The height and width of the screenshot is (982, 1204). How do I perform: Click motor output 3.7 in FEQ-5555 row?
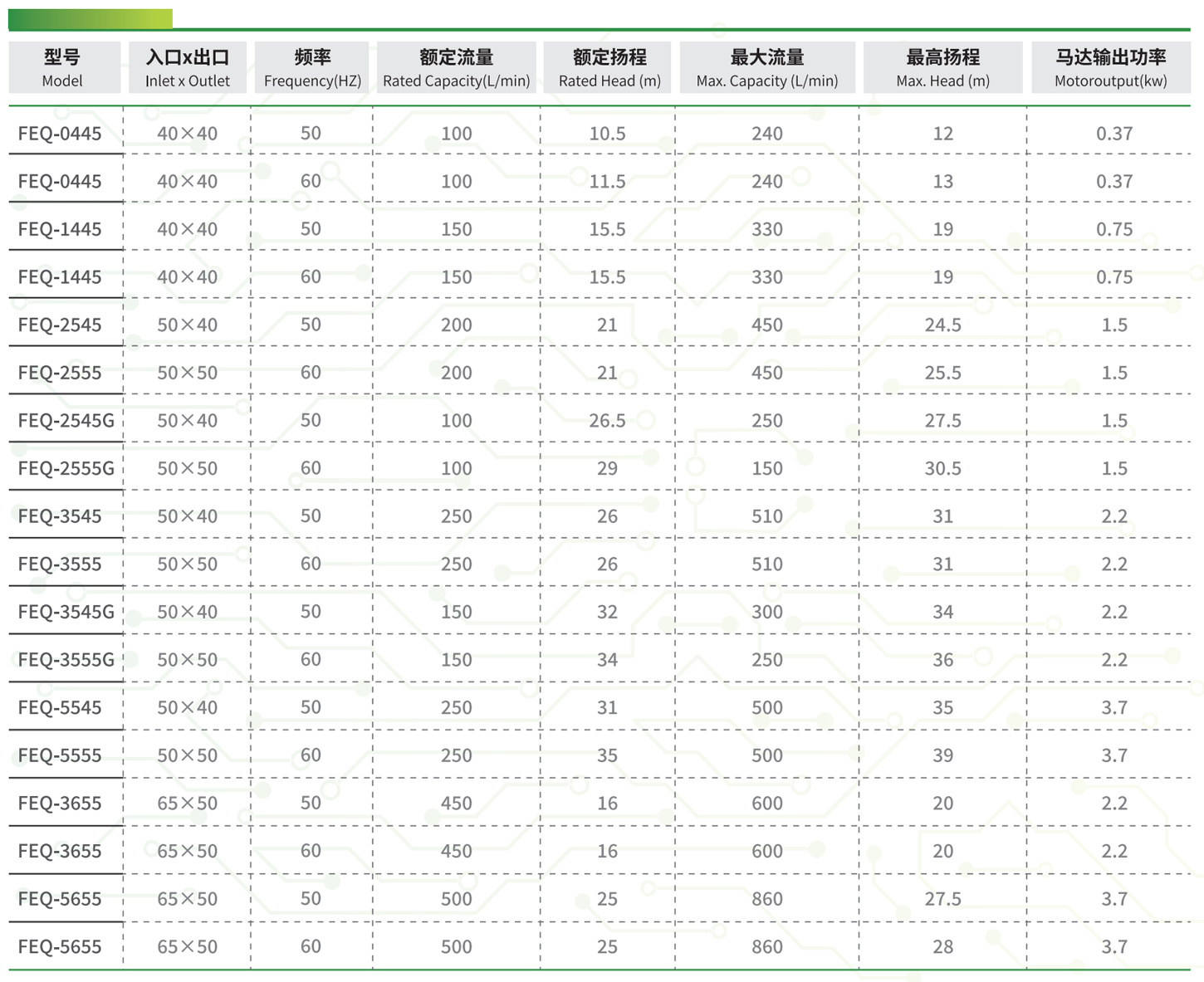1114,755
